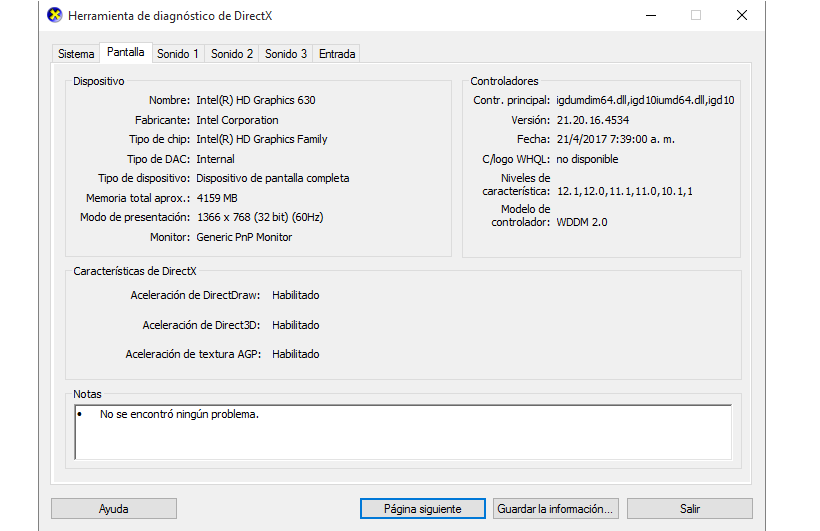Viewport: 820px width, 531px height.
Task: Click the Tipo de dispositivo: label
Action: (144, 178)
